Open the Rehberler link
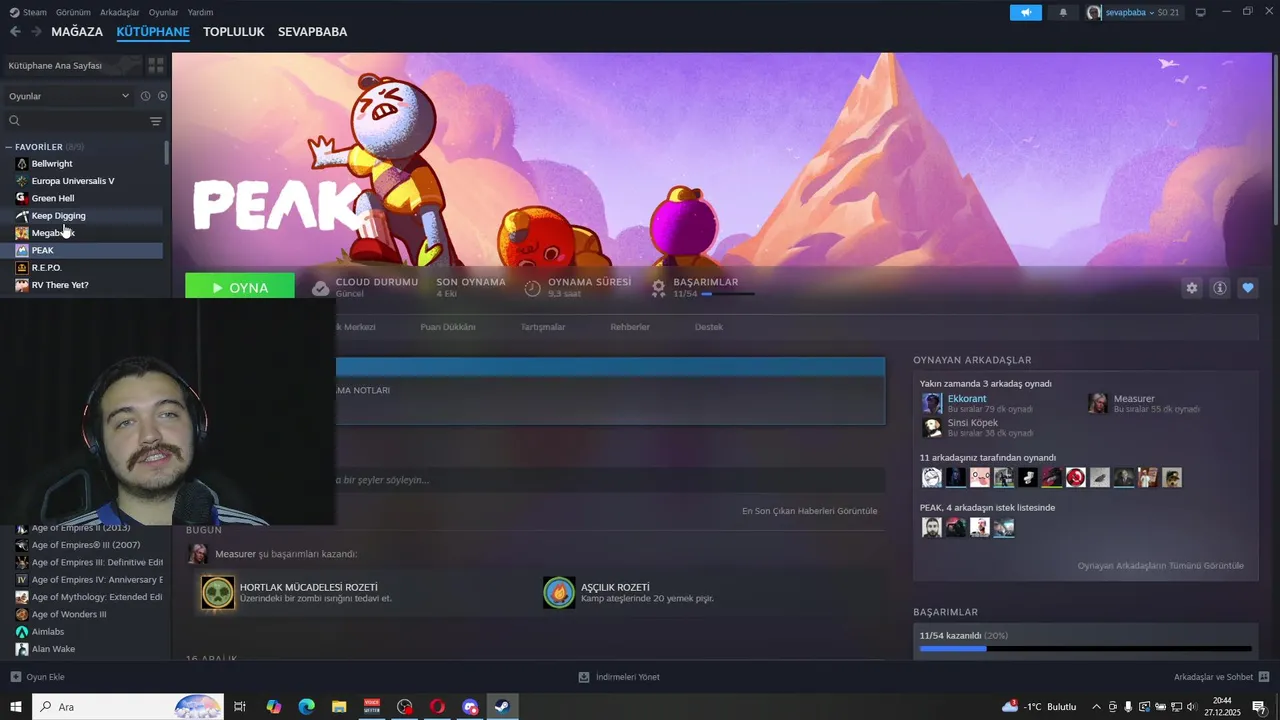Image resolution: width=1280 pixels, height=720 pixels. (630, 327)
